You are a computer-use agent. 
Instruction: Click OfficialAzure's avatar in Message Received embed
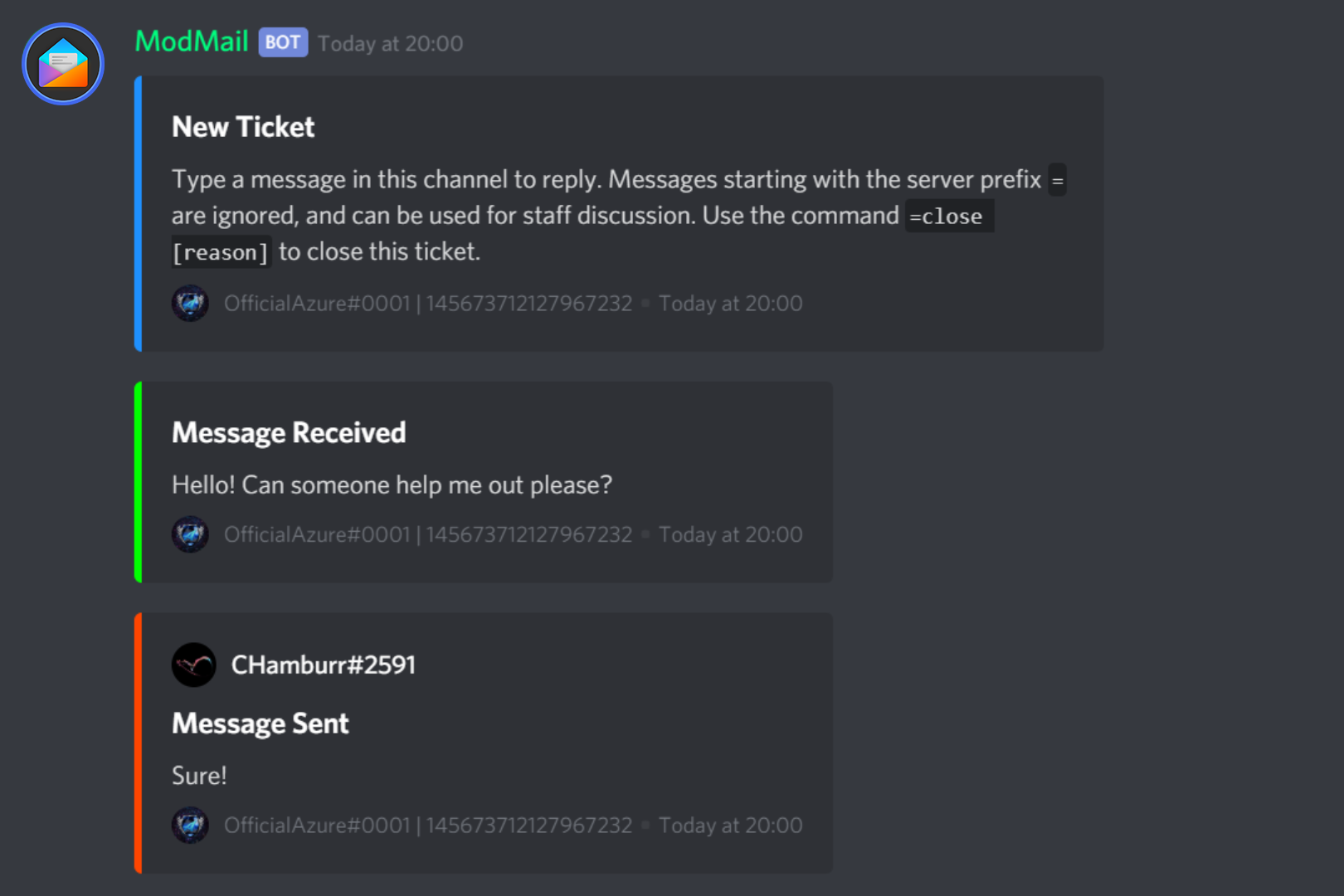click(x=190, y=534)
